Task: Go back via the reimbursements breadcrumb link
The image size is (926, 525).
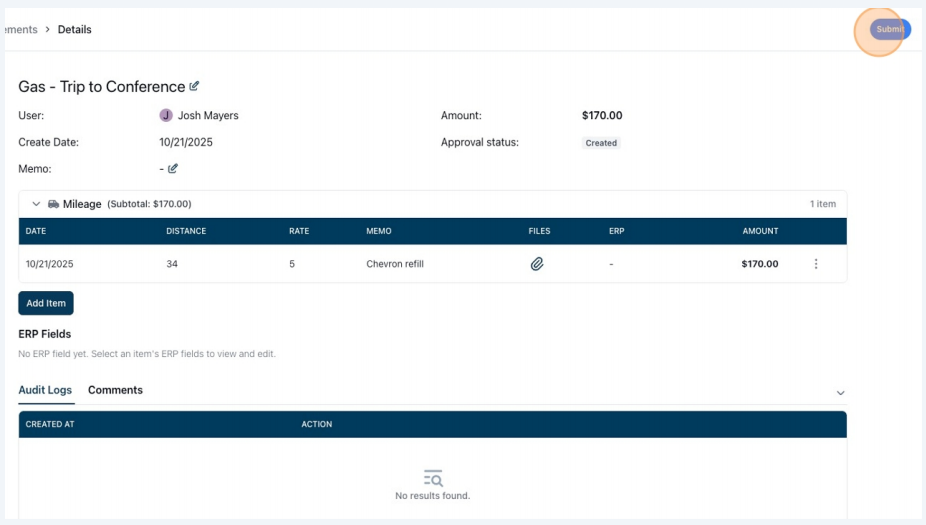Action: [21, 30]
